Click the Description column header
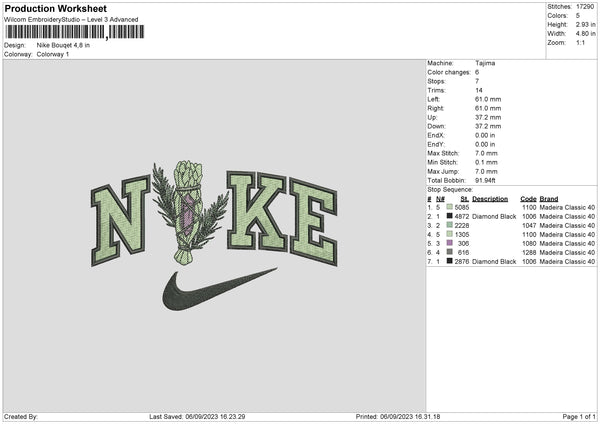Screen dimensions: 600x424 tap(490, 199)
